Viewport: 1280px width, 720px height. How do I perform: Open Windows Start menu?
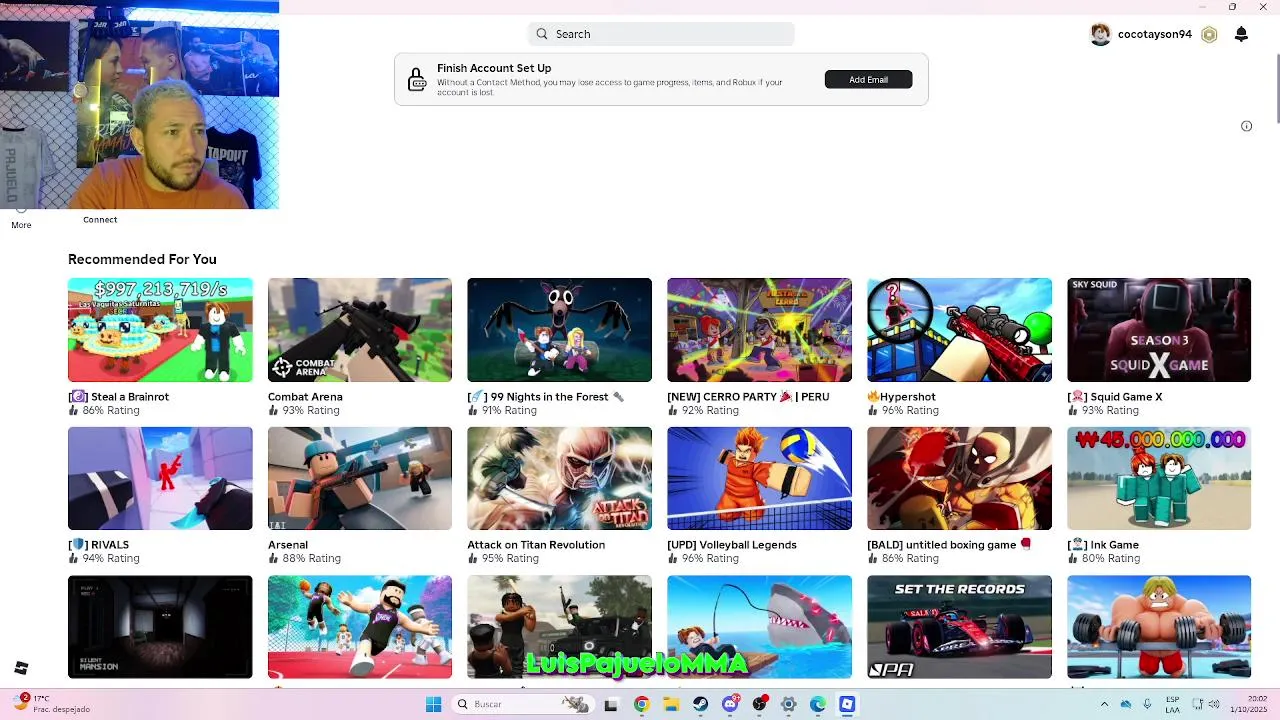433,705
